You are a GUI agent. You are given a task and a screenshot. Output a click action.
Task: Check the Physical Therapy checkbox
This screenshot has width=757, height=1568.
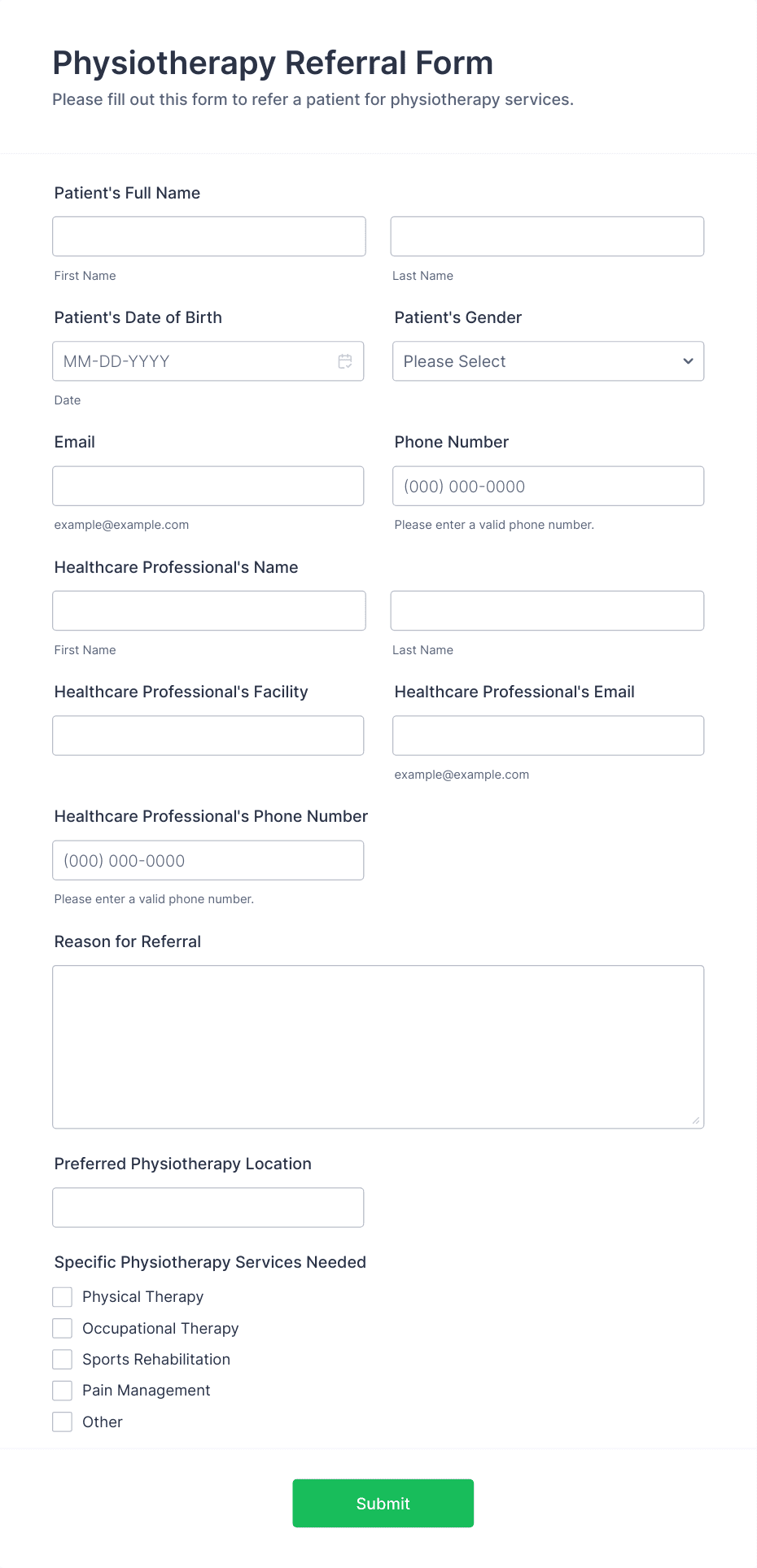63,1297
